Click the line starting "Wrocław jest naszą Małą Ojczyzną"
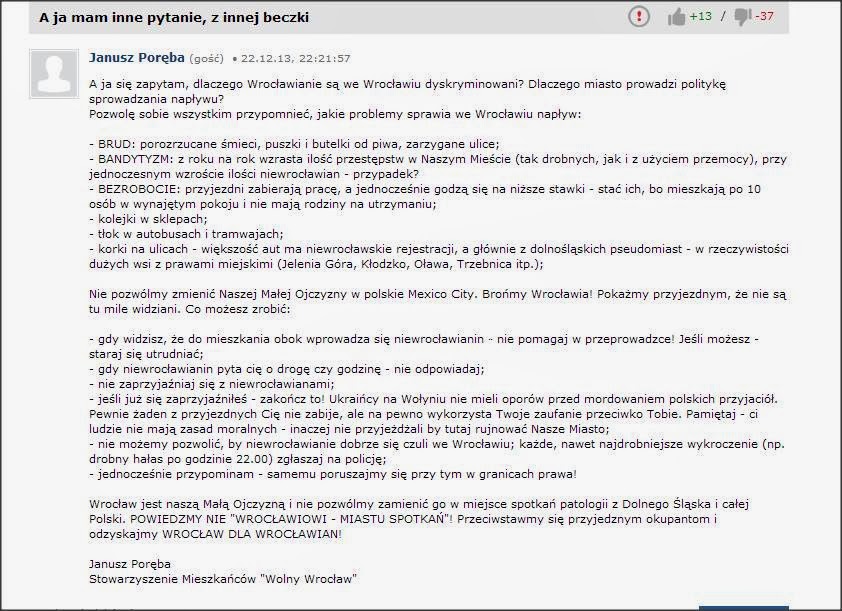This screenshot has height=611, width=842. (x=419, y=504)
